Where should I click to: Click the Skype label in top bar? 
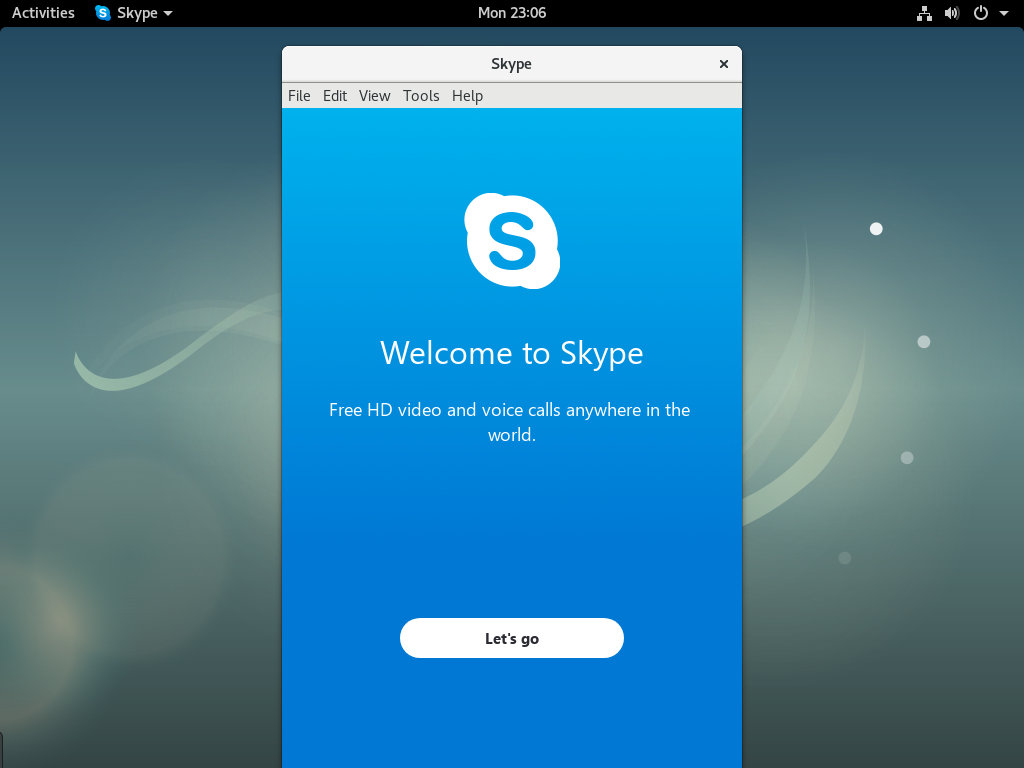tap(137, 13)
